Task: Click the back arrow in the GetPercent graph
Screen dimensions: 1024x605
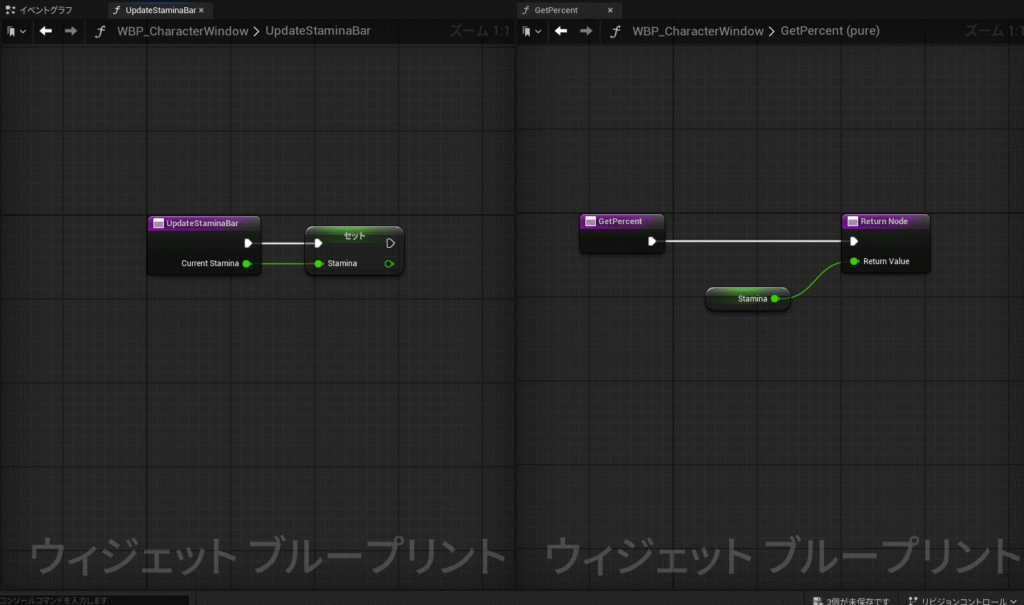Action: click(561, 31)
